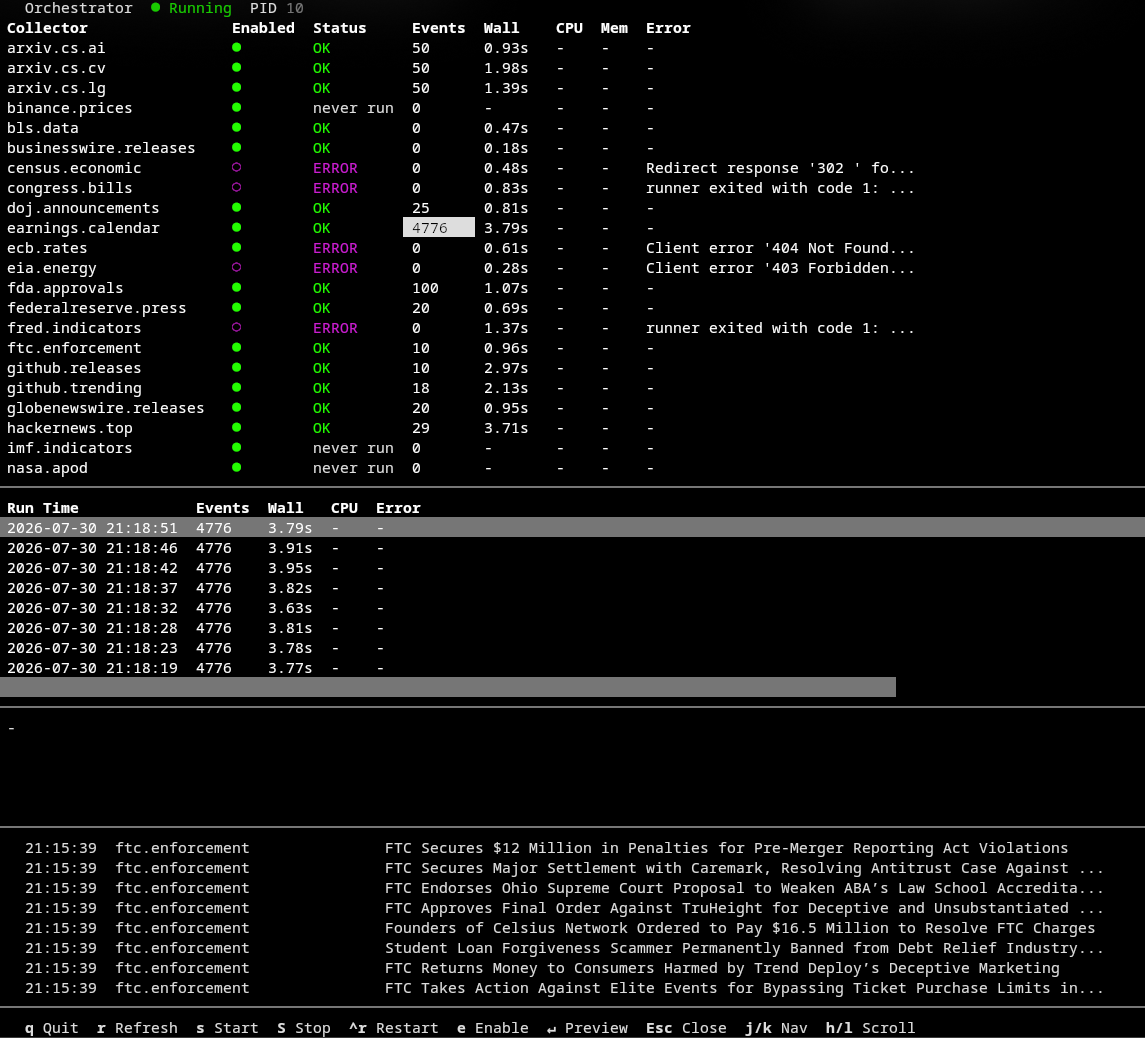Select the run at 21:18:32
The image size is (1145, 1038).
tap(572, 608)
